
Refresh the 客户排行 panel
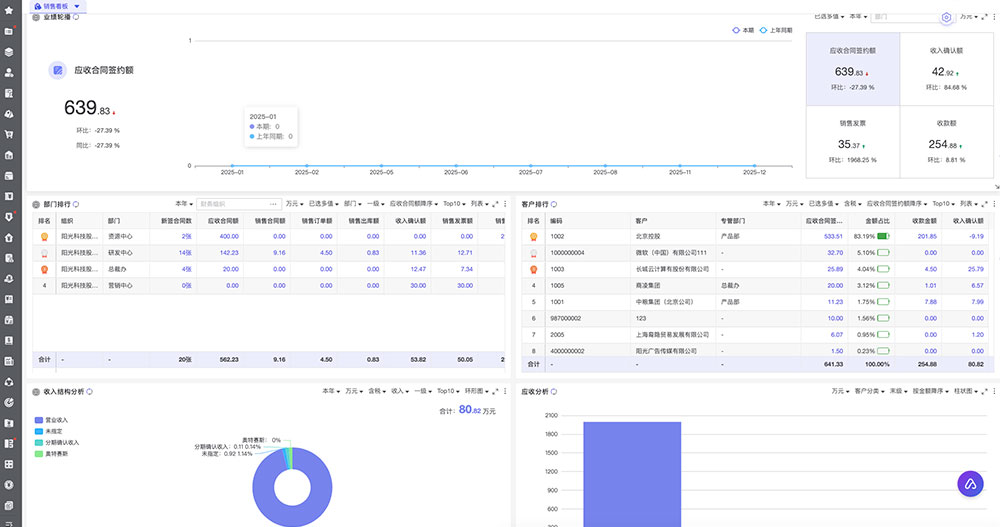click(554, 203)
